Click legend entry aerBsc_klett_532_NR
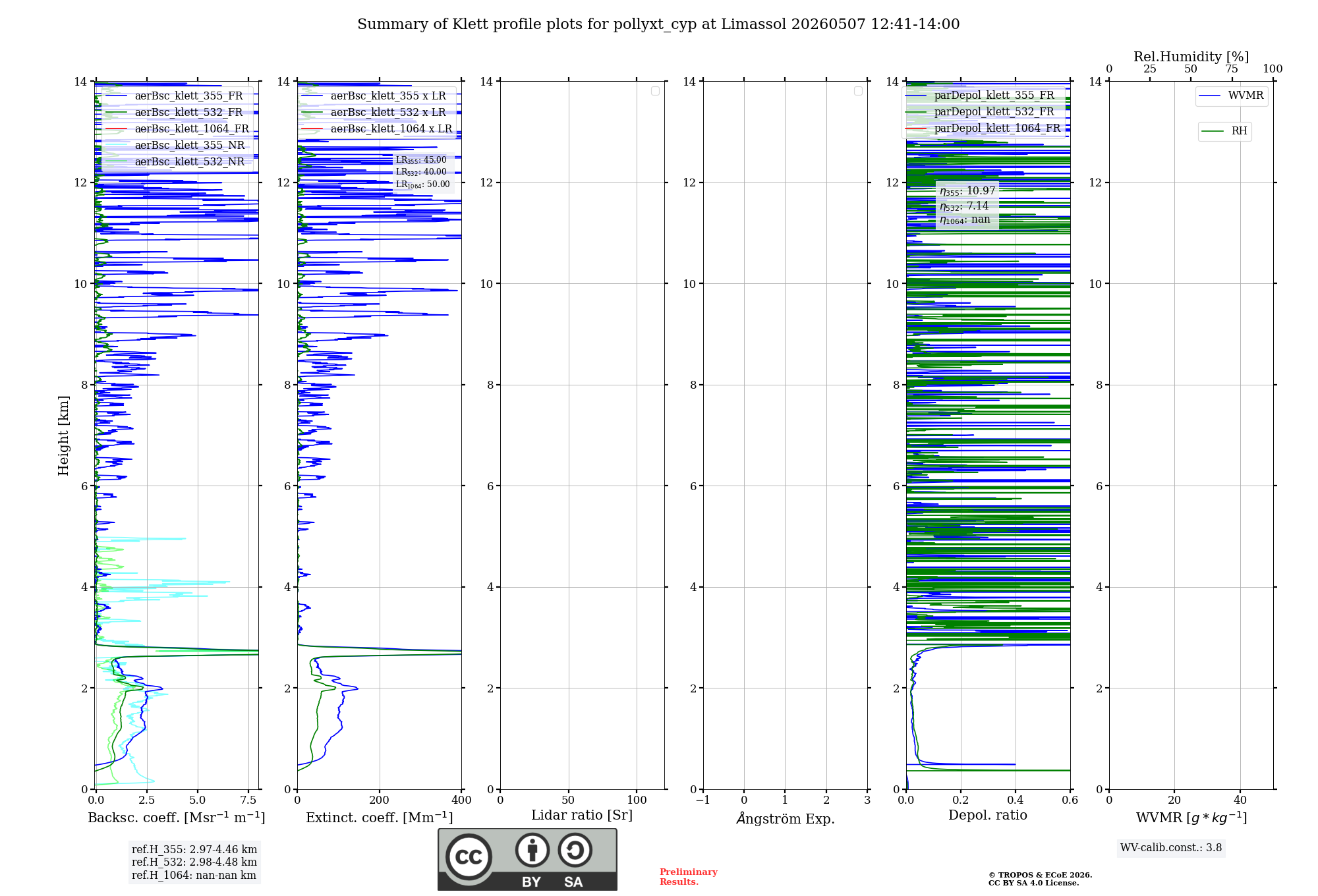Image resolution: width=1318 pixels, height=896 pixels. point(175,161)
